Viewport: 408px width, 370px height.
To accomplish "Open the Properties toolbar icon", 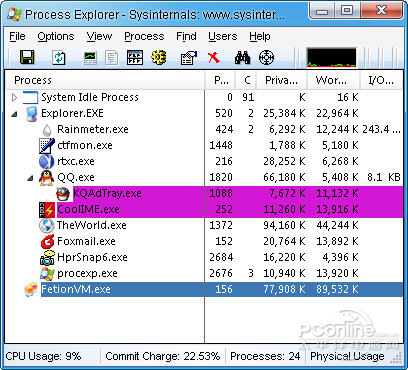I will 189,58.
